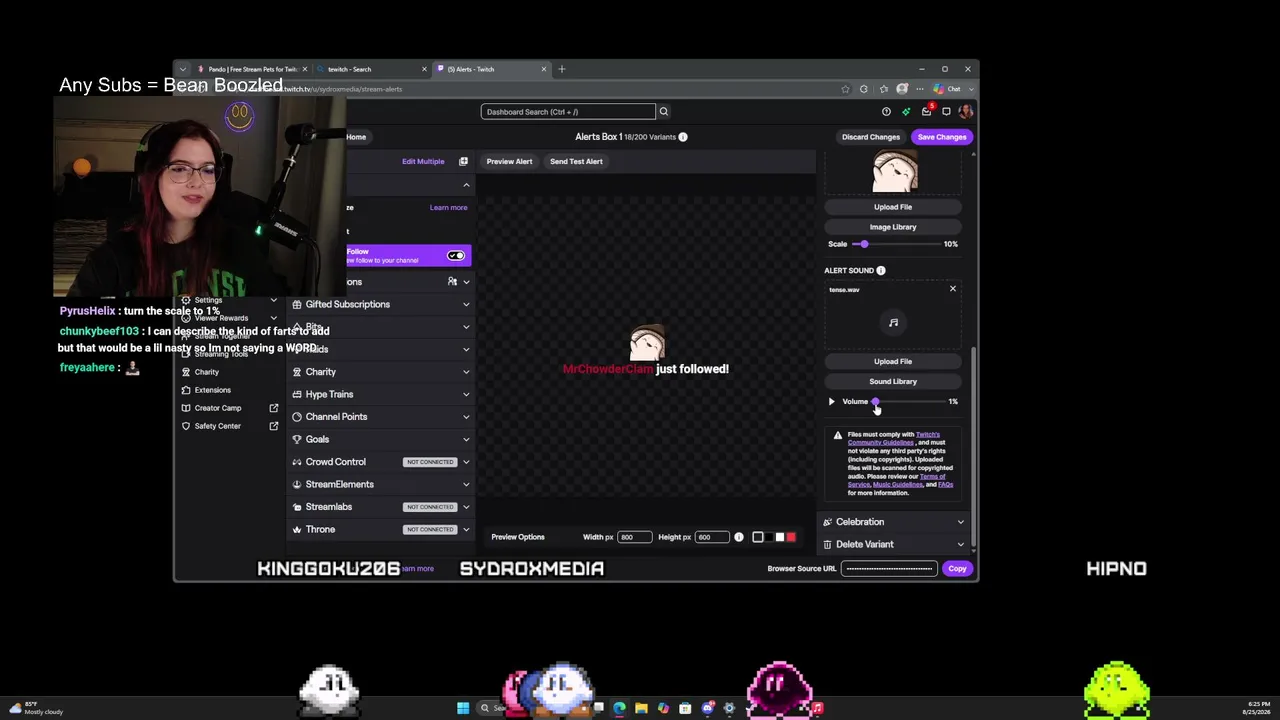Remove the tense.wav sound file
This screenshot has height=720, width=1280.
click(x=952, y=289)
